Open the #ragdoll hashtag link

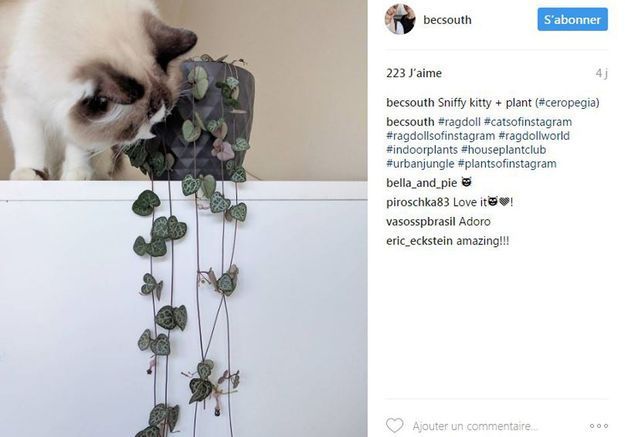pos(459,122)
